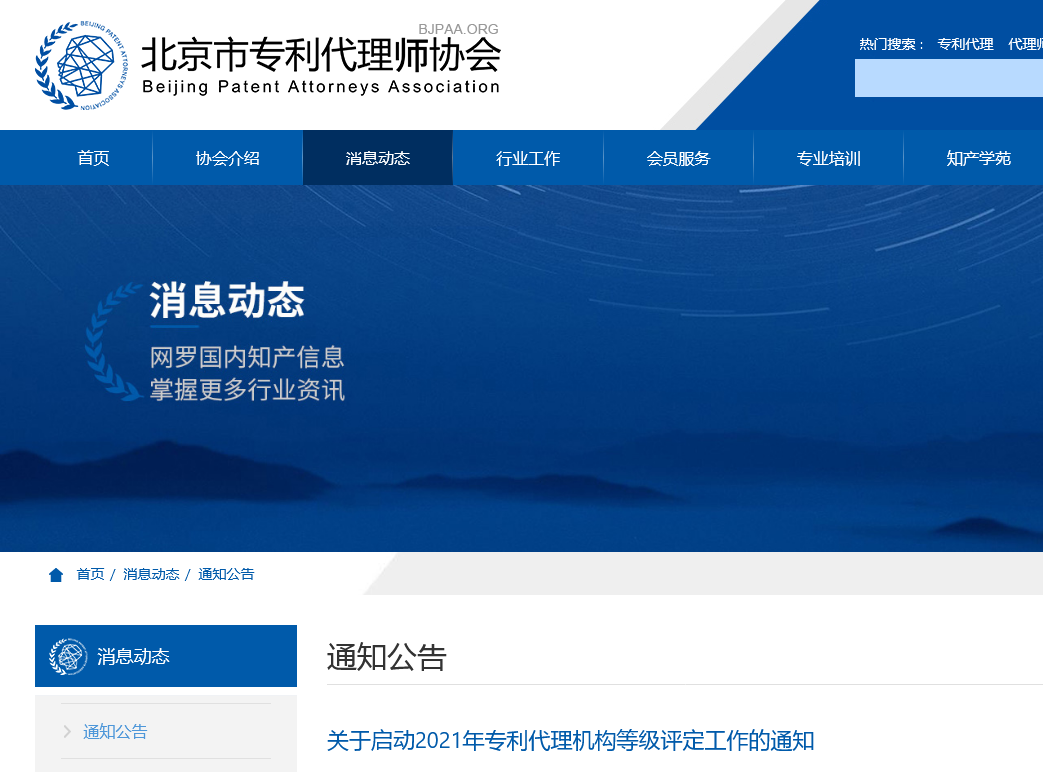The image size is (1043, 772).
Task: Click BJPAA.ORG text above title
Action: click(x=458, y=29)
